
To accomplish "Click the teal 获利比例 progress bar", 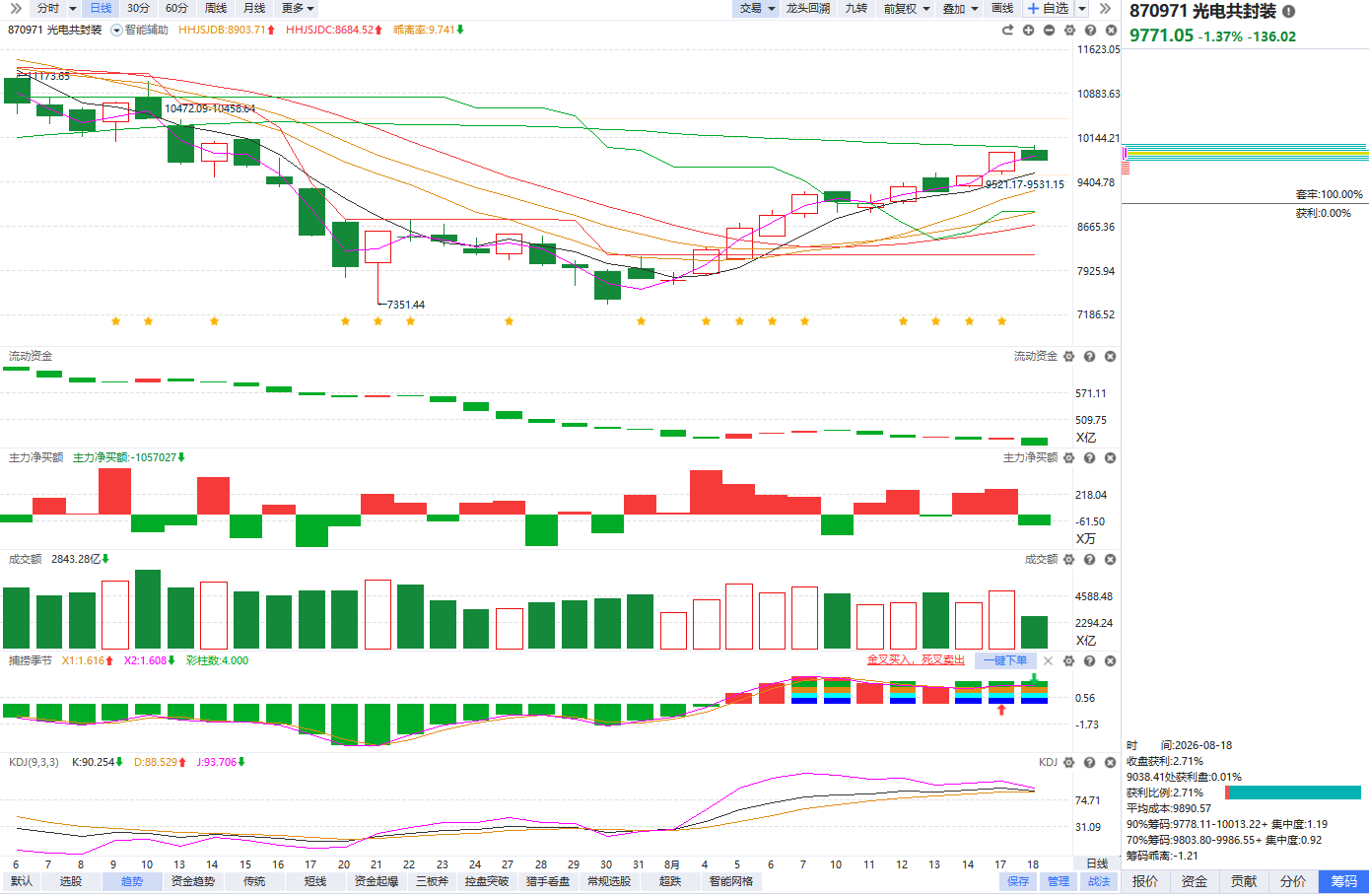I will pyautogui.click(x=1293, y=793).
